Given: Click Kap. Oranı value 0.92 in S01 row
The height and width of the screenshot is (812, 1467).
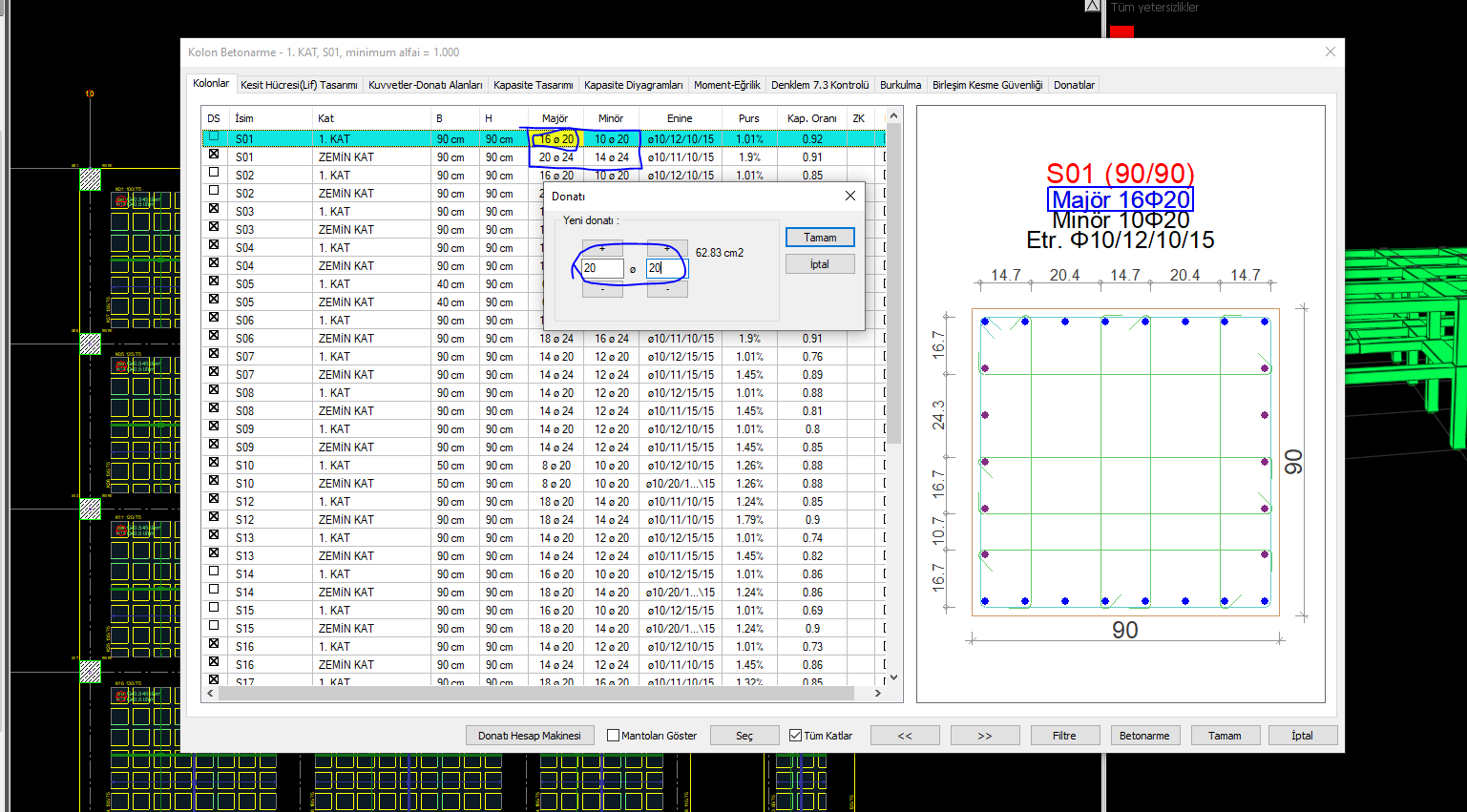Looking at the screenshot, I should pos(812,139).
